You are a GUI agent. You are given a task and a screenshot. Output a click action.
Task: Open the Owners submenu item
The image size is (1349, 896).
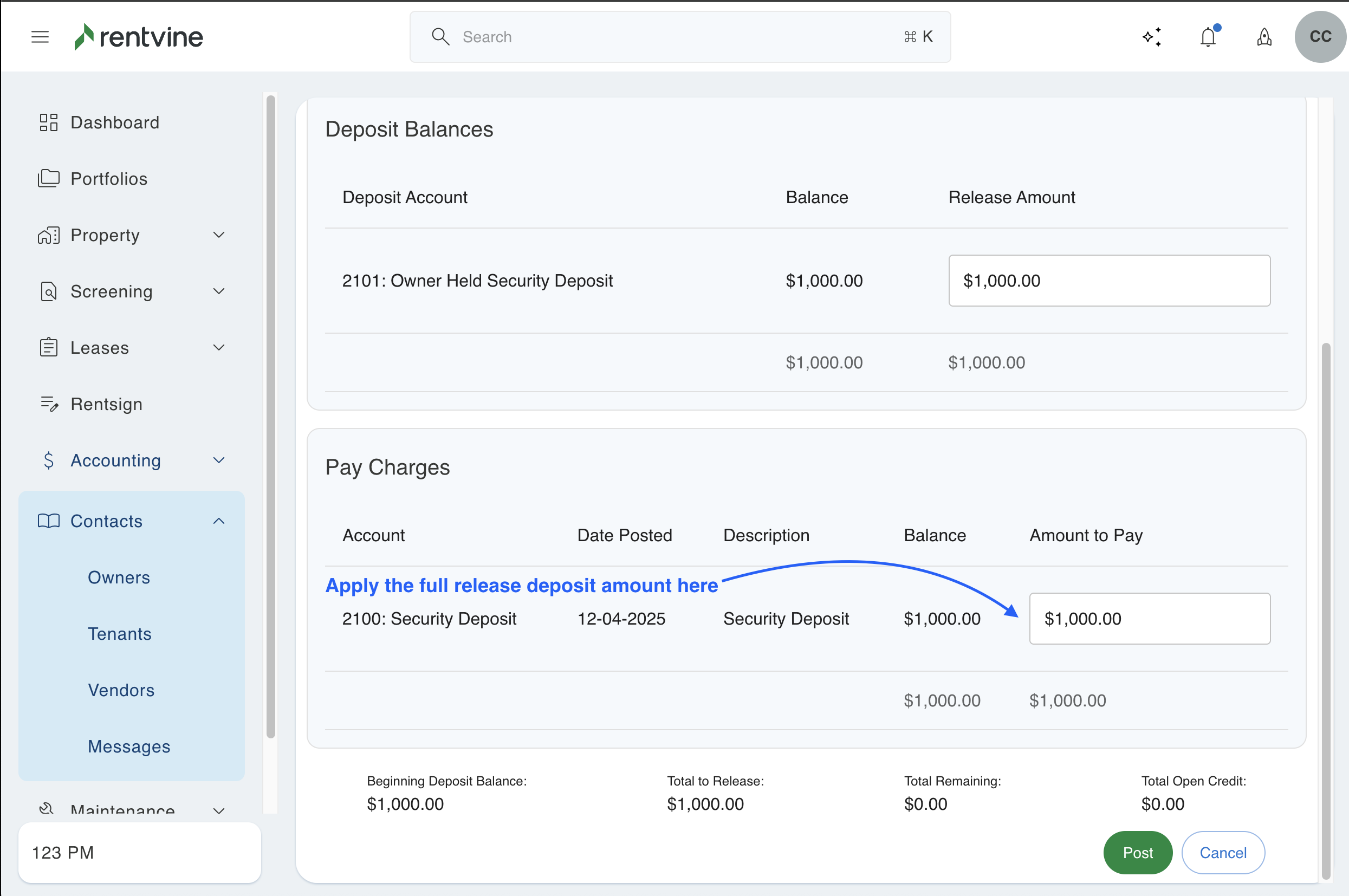(x=119, y=577)
